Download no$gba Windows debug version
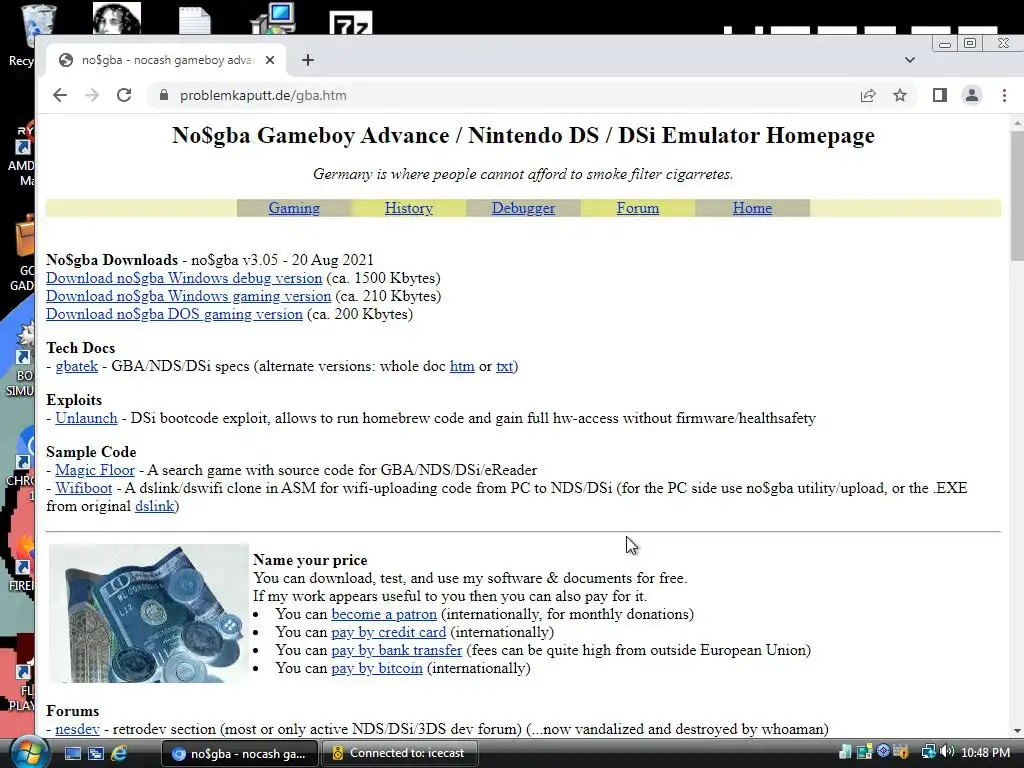 point(184,278)
